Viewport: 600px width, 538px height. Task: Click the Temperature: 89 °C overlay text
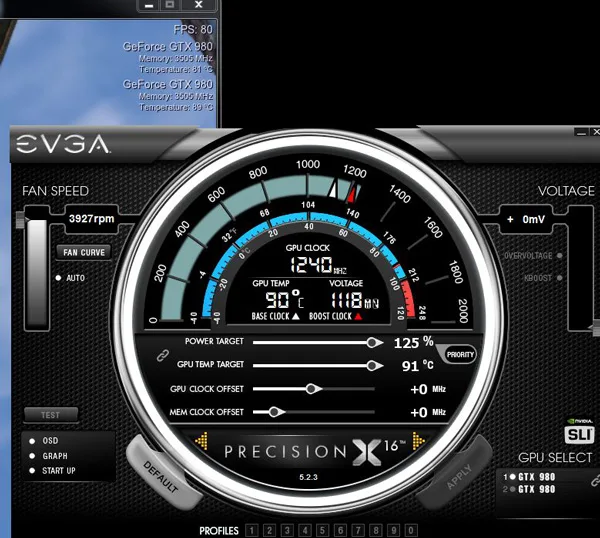[x=176, y=107]
